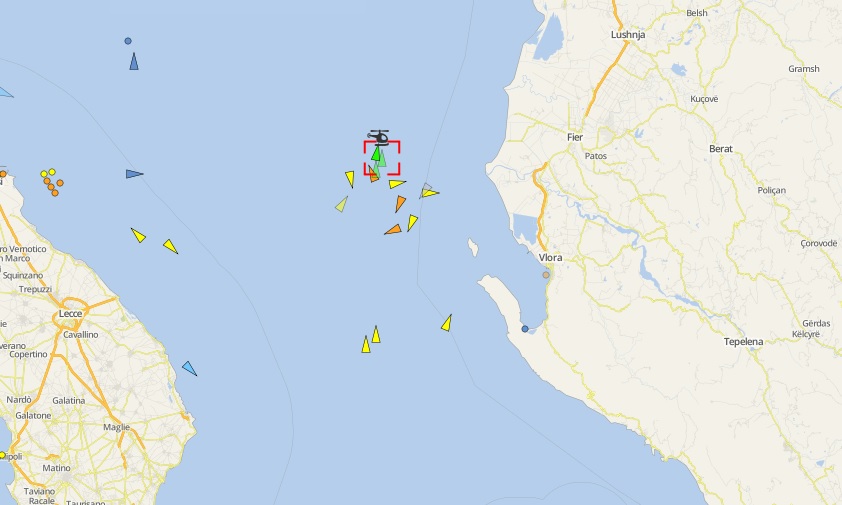This screenshot has width=842, height=505.
Task: Click the dark blue circle marker at top left
Action: (128, 41)
